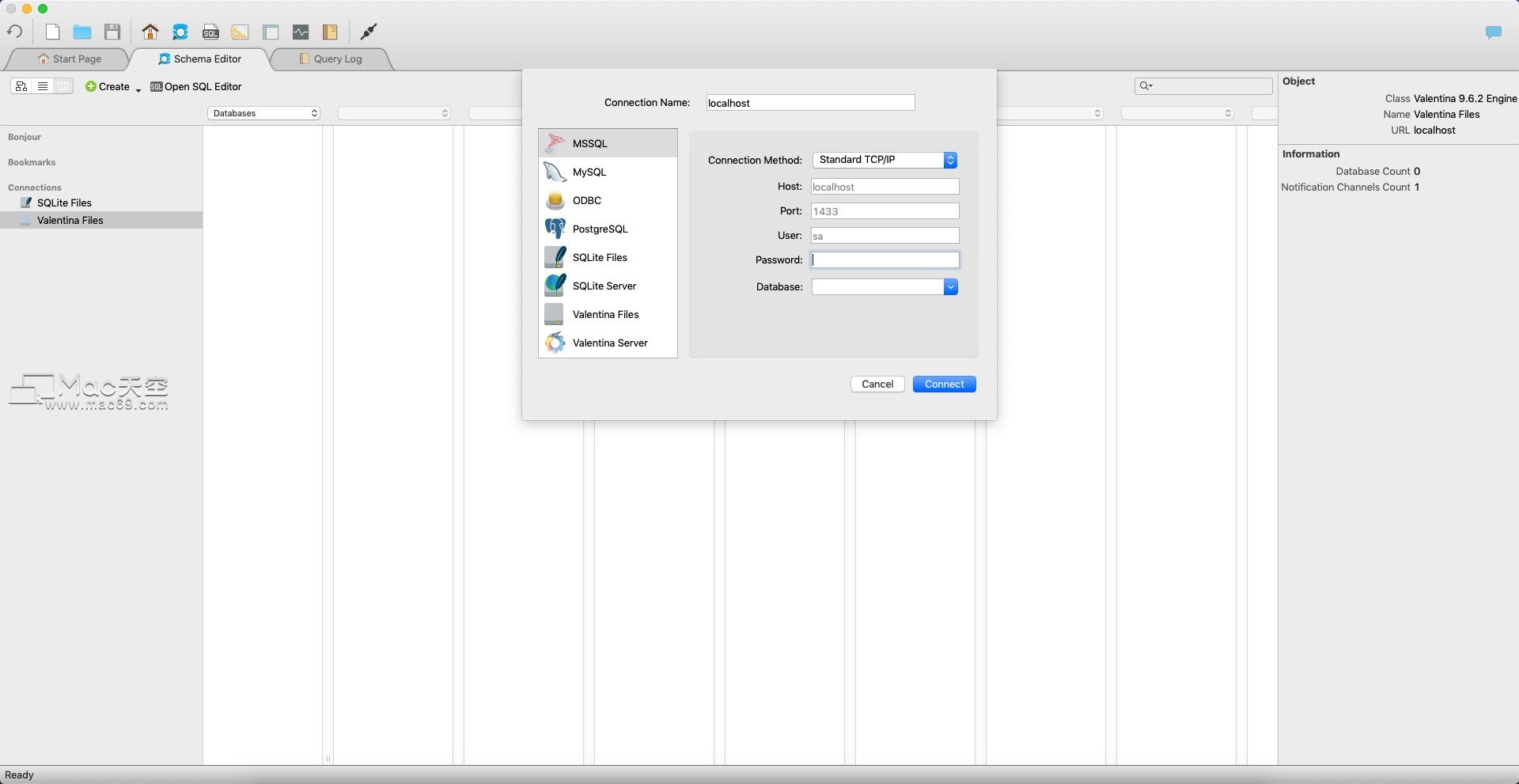
Task: Create a new document with the blank page icon
Action: 52,32
